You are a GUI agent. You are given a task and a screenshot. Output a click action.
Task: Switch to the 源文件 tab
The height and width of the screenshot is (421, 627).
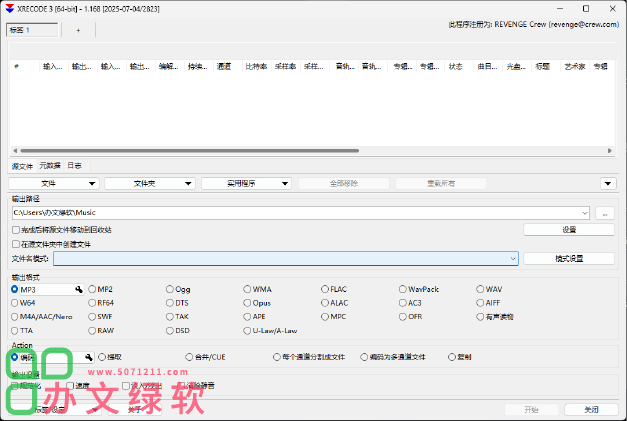tap(22, 166)
